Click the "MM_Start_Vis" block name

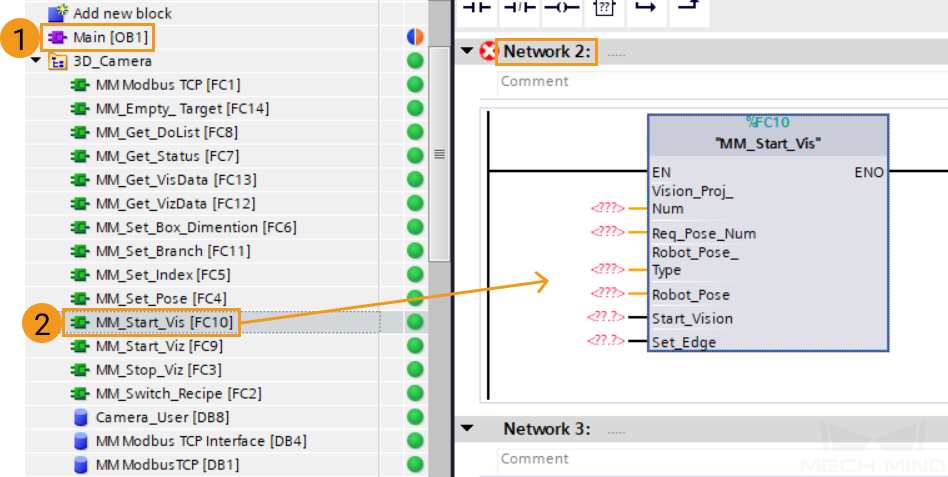[x=768, y=144]
